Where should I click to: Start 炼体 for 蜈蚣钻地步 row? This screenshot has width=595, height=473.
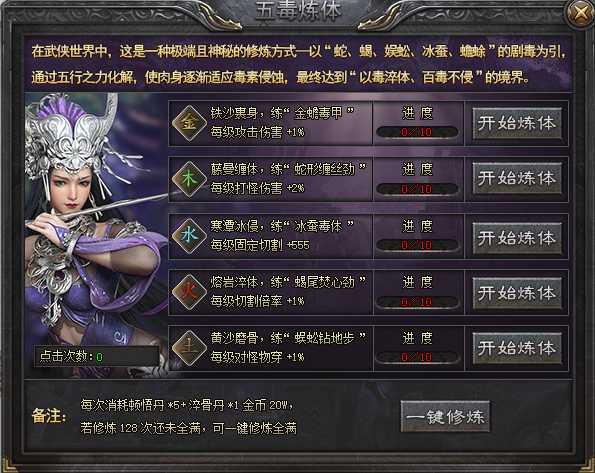517,348
